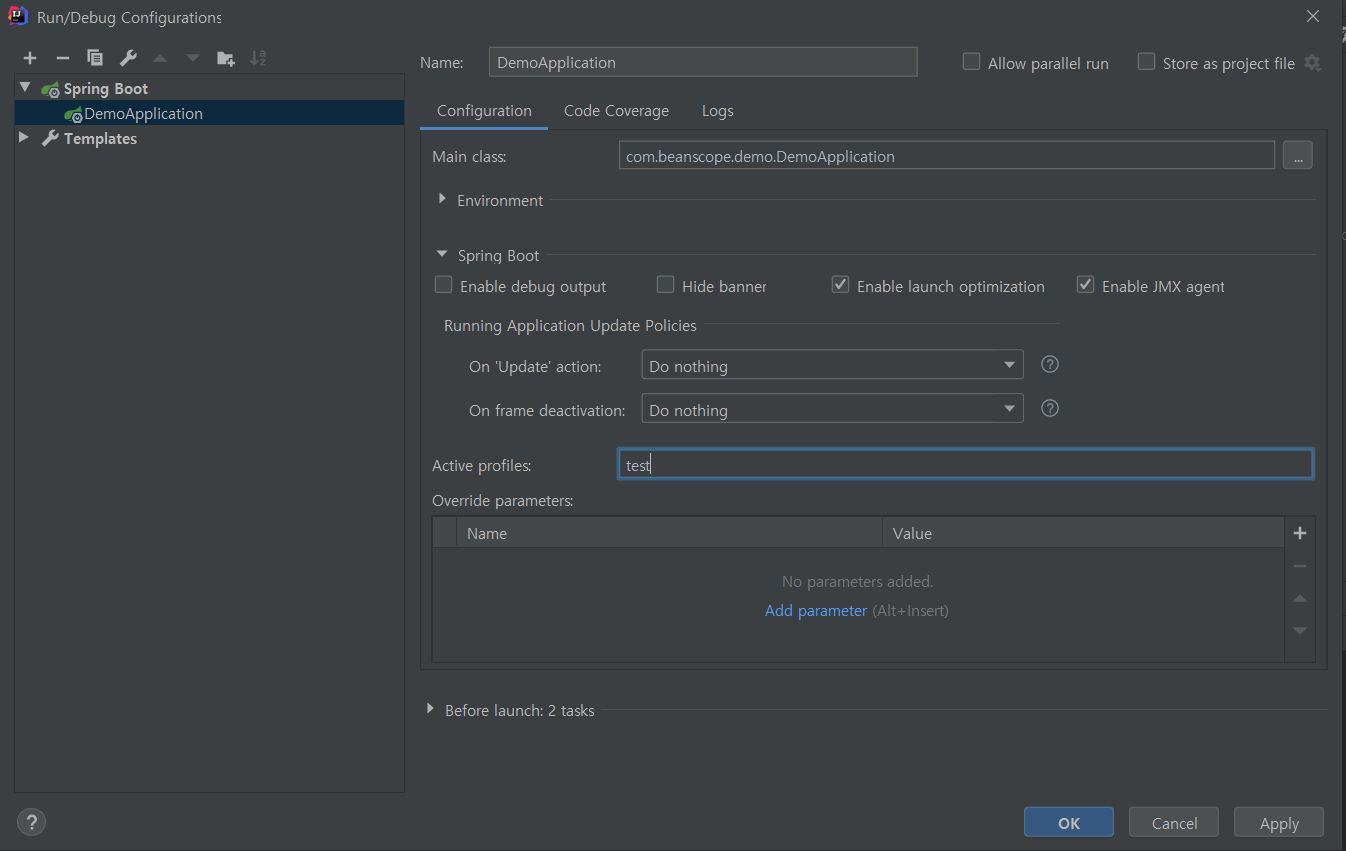Enable debug output checkbox
This screenshot has height=851, width=1346.
pyautogui.click(x=444, y=285)
